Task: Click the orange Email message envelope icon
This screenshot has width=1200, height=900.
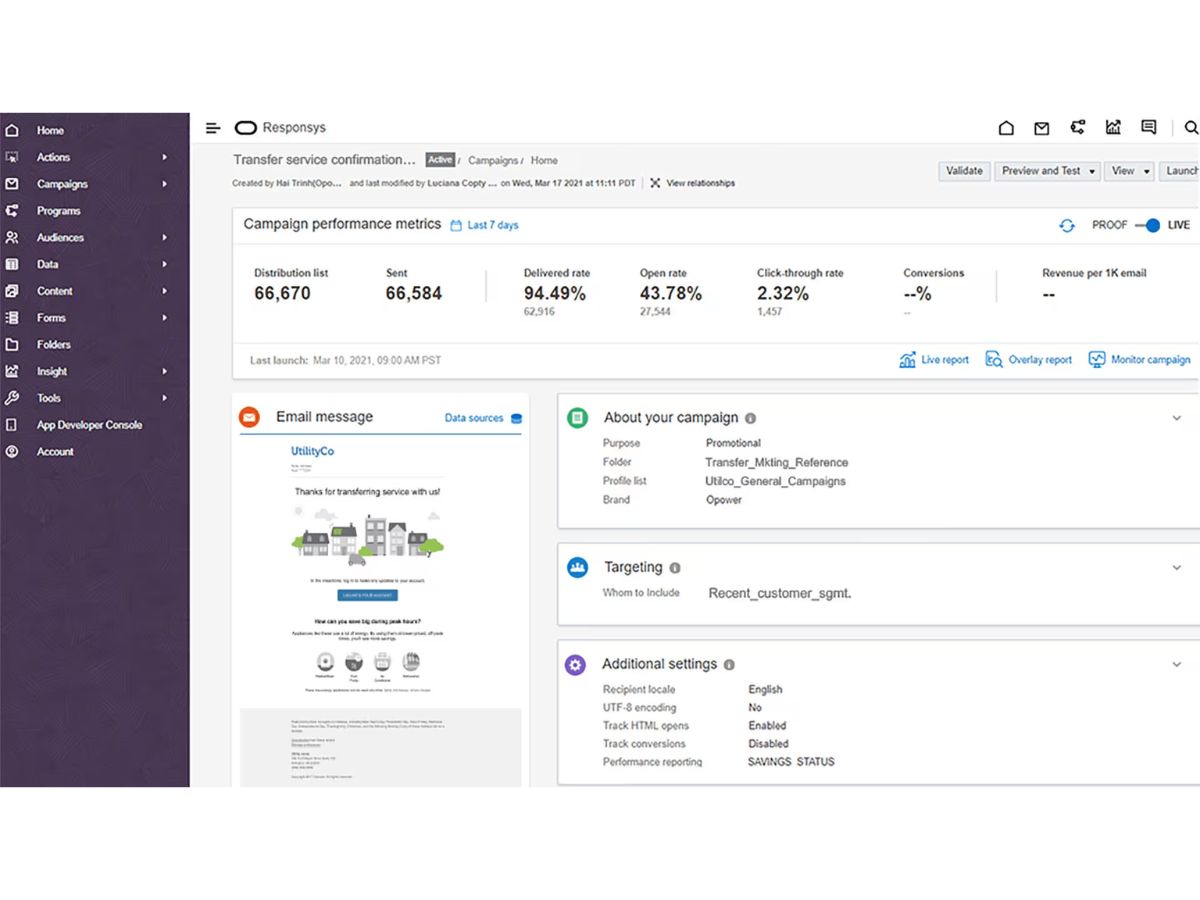Action: 250,417
